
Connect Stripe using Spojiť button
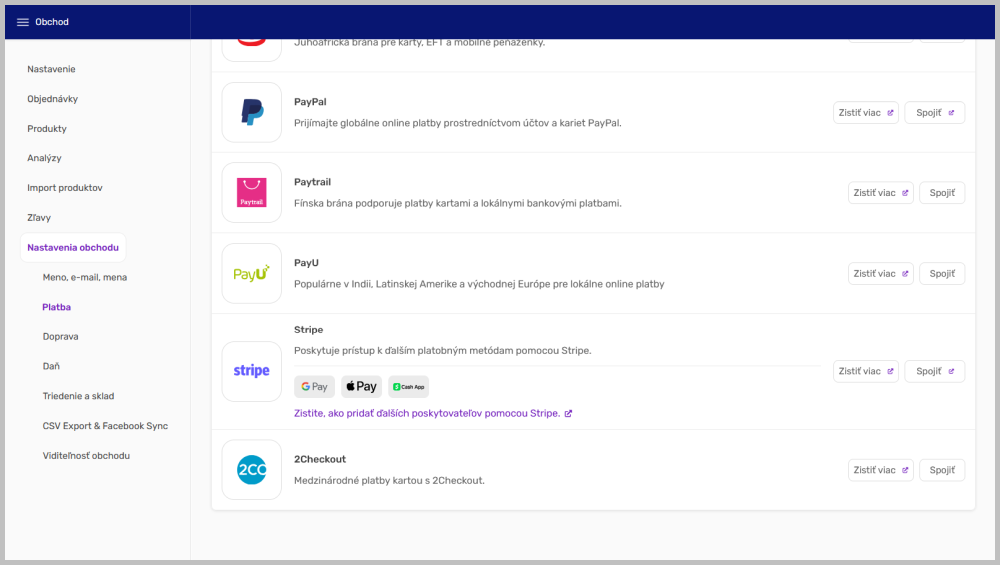pyautogui.click(x=934, y=371)
